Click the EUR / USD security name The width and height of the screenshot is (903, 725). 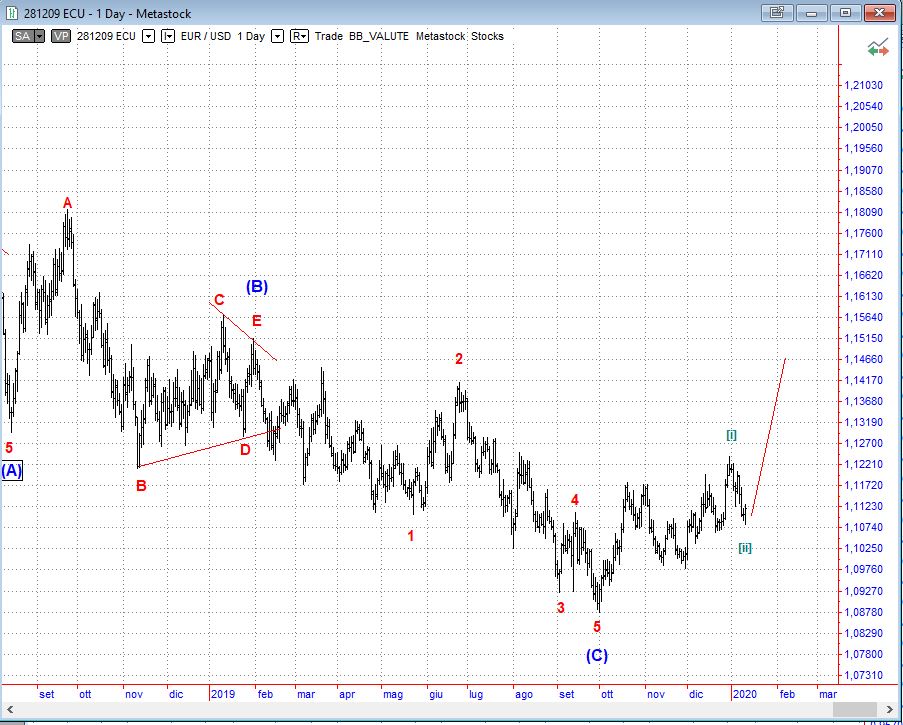[x=206, y=36]
